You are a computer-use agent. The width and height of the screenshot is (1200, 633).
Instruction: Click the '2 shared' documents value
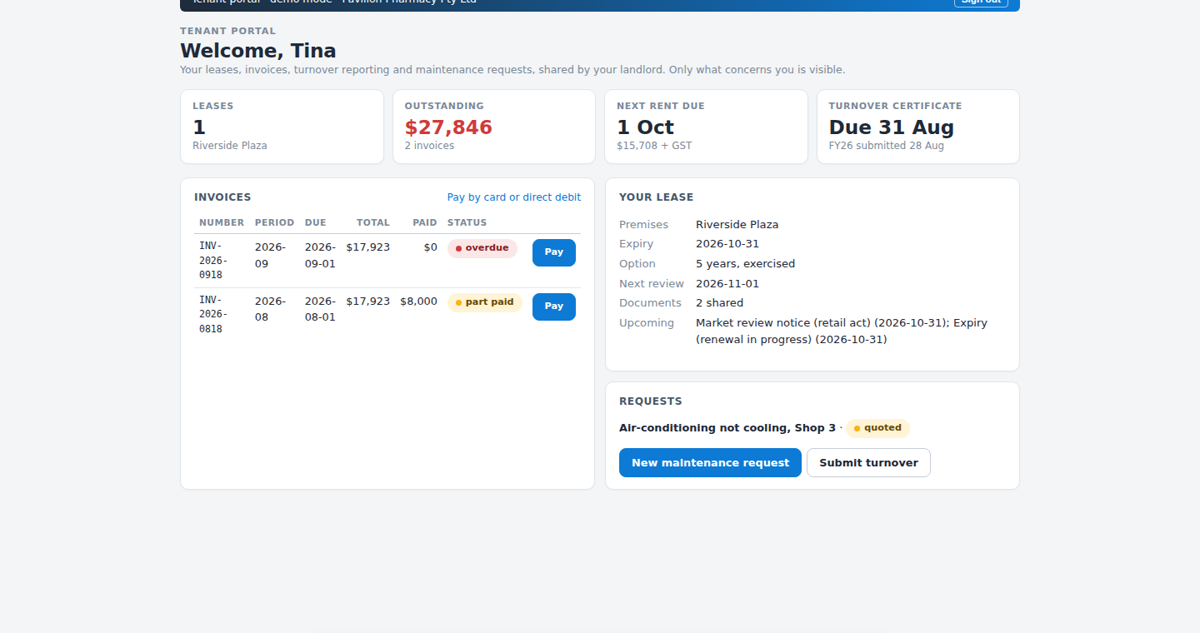pyautogui.click(x=720, y=303)
